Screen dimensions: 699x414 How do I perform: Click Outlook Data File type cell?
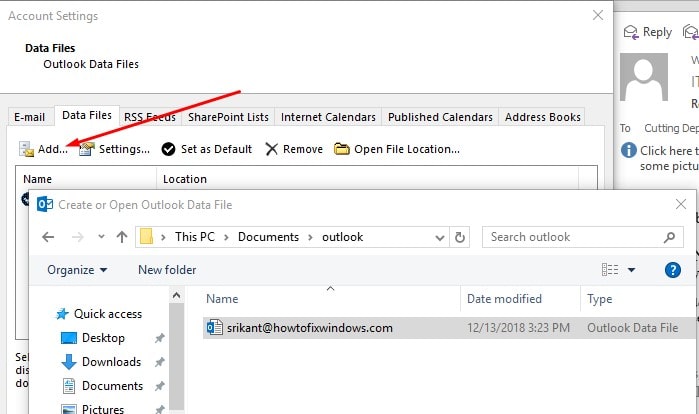[633, 328]
